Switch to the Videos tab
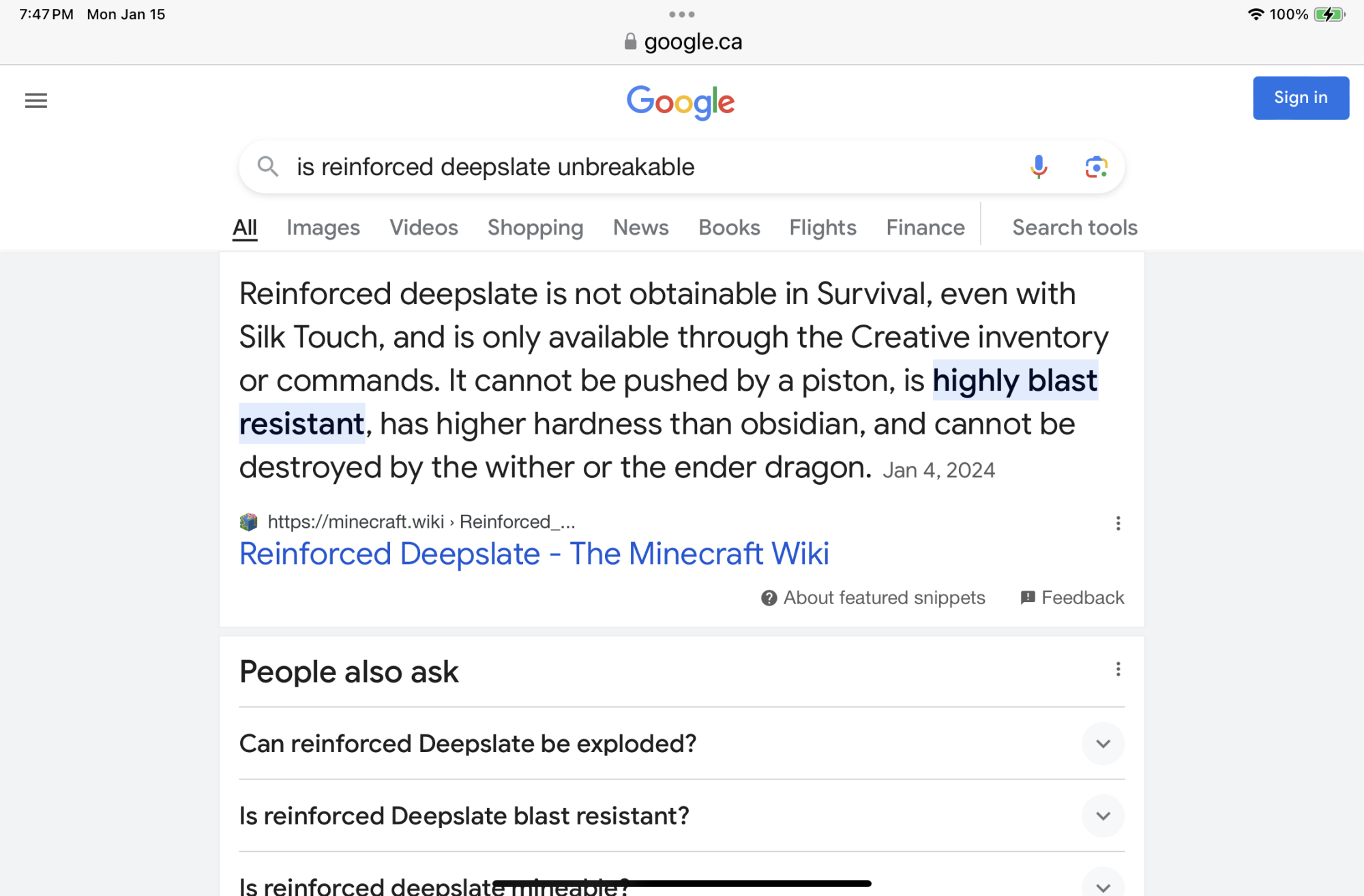 point(424,227)
